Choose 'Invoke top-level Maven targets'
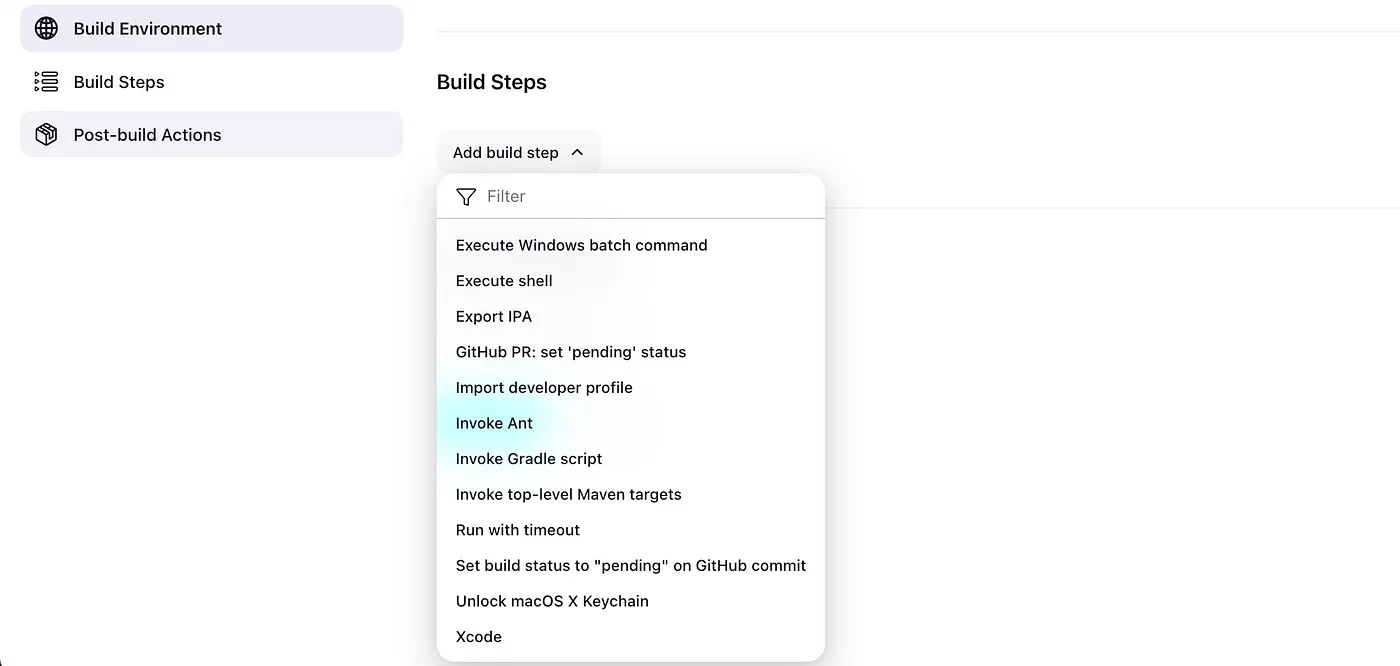Screen dimensions: 1400x666 568,494
